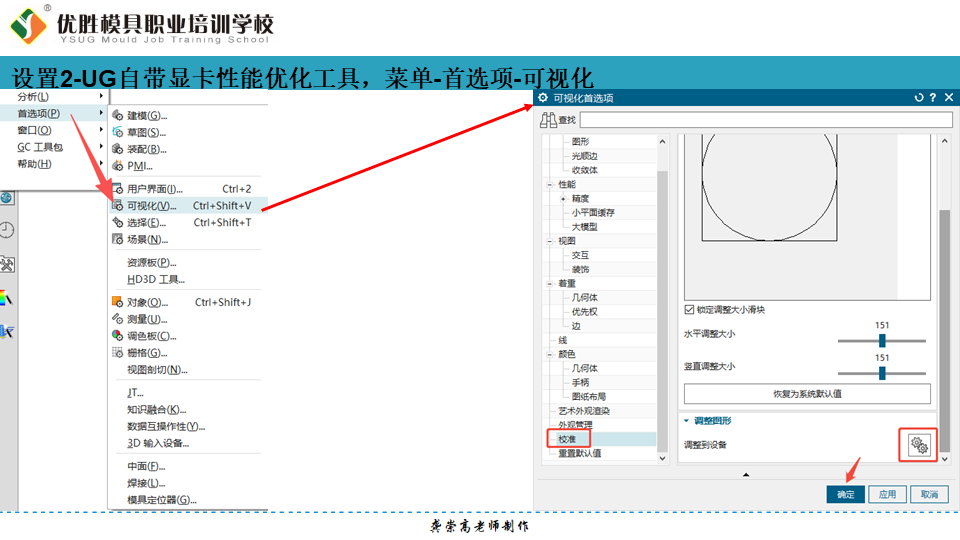Viewport: 960px width, 540px height.
Task: Click the tools icon in left sidebar
Action: point(7,264)
